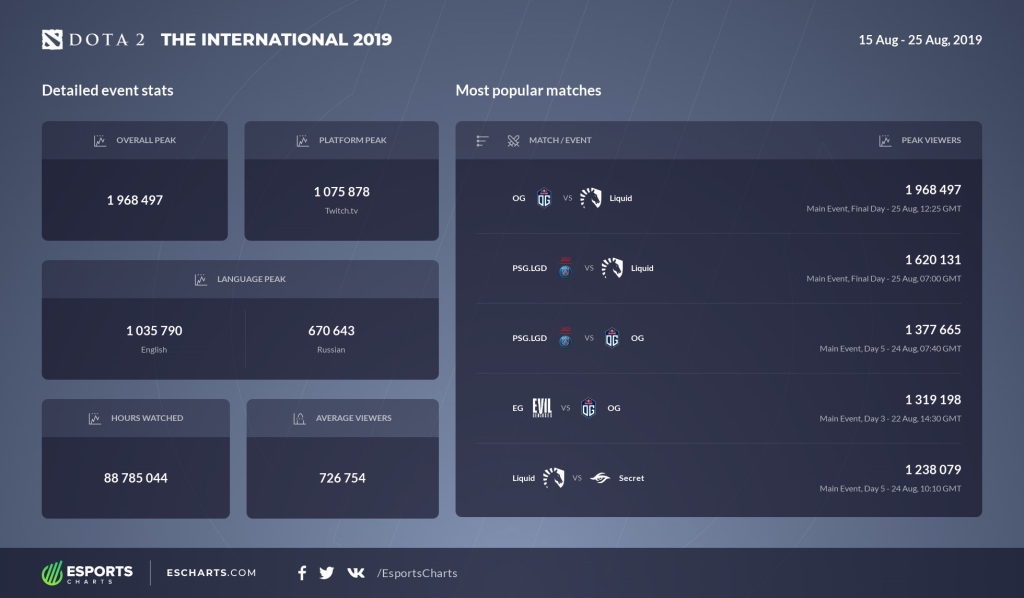1024x598 pixels.
Task: Select the '1 319 198' peak viewers value
Action: click(933, 400)
